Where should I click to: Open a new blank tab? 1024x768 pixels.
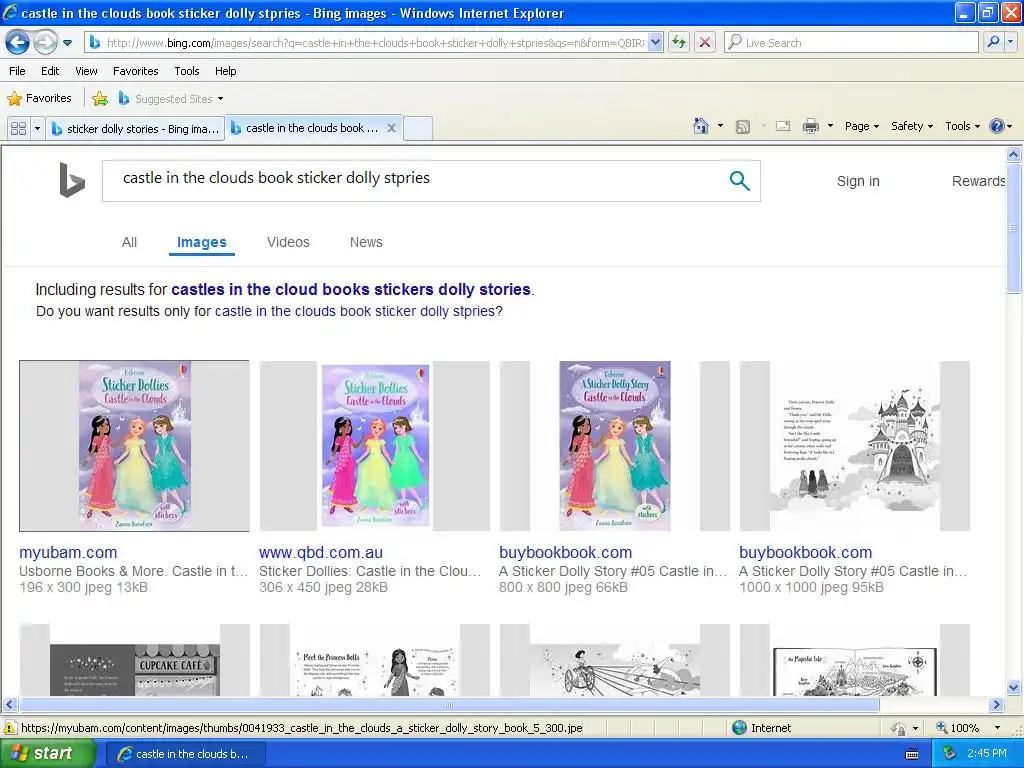tap(418, 129)
